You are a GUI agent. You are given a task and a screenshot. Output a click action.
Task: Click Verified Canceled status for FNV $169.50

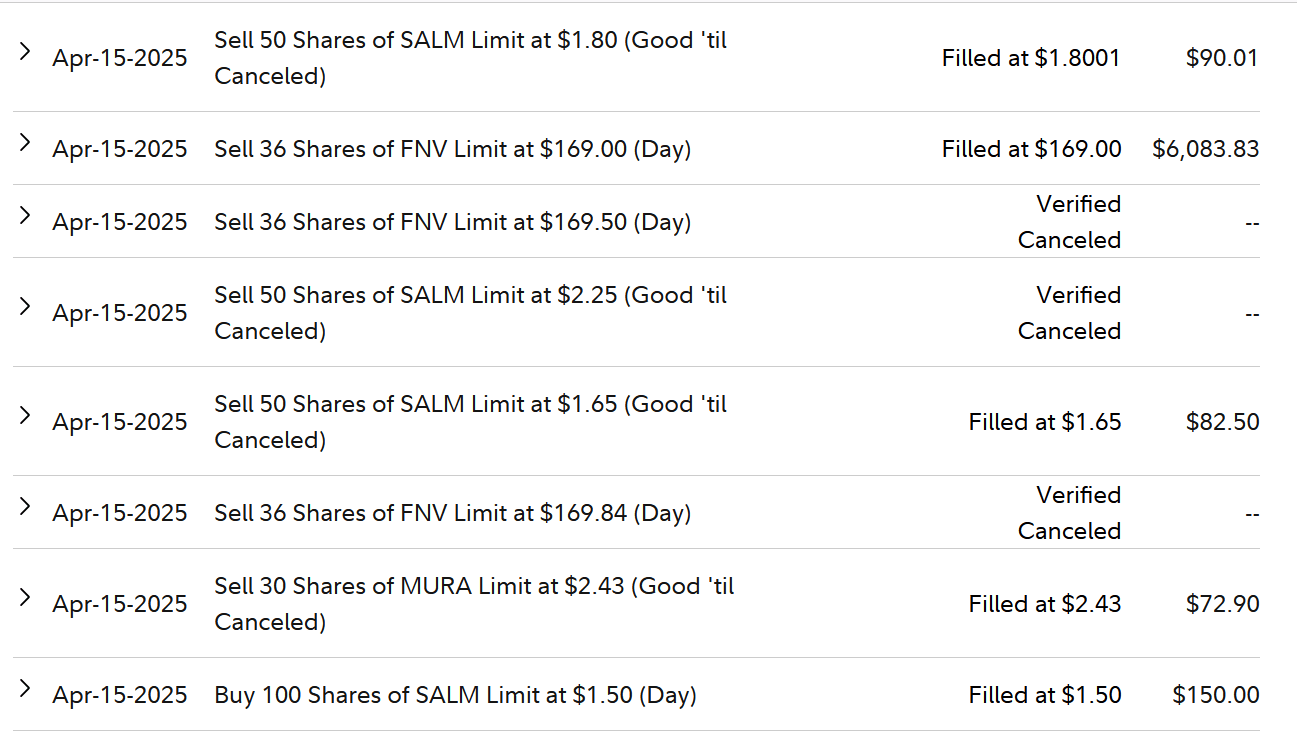[1069, 222]
